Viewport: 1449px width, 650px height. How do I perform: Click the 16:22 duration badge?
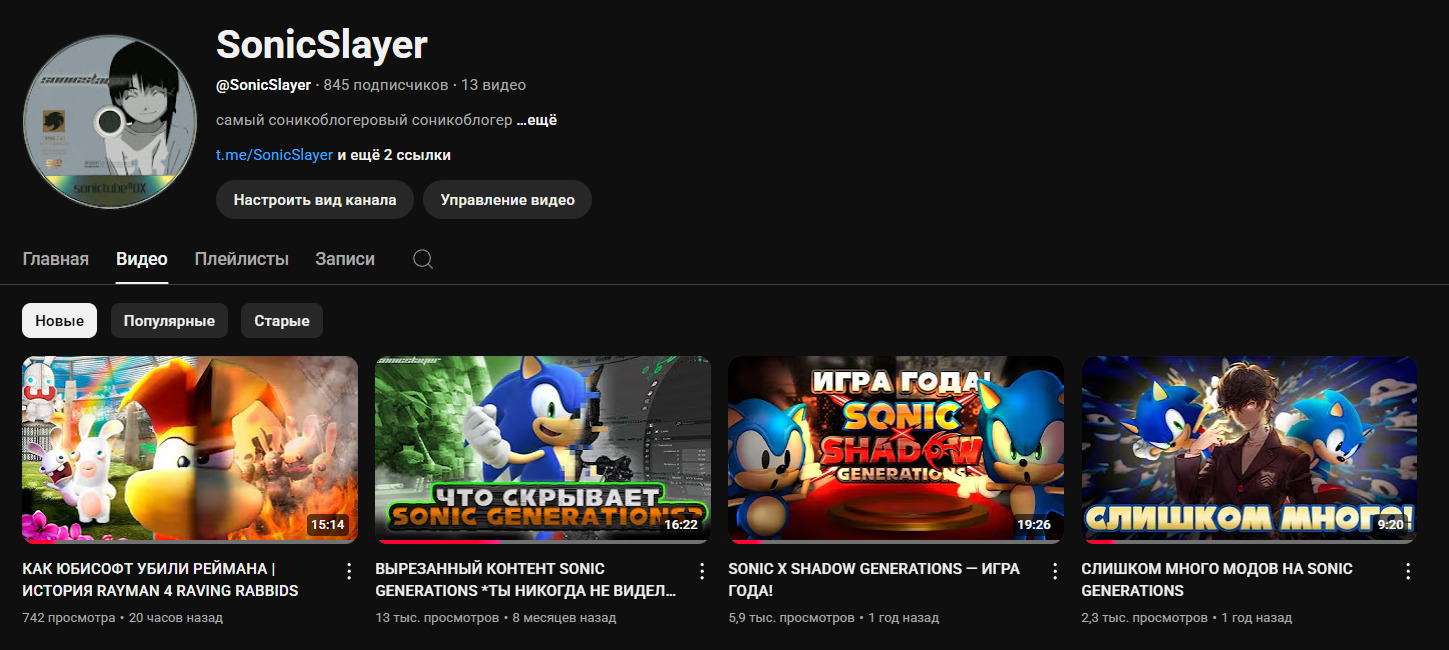(x=681, y=524)
